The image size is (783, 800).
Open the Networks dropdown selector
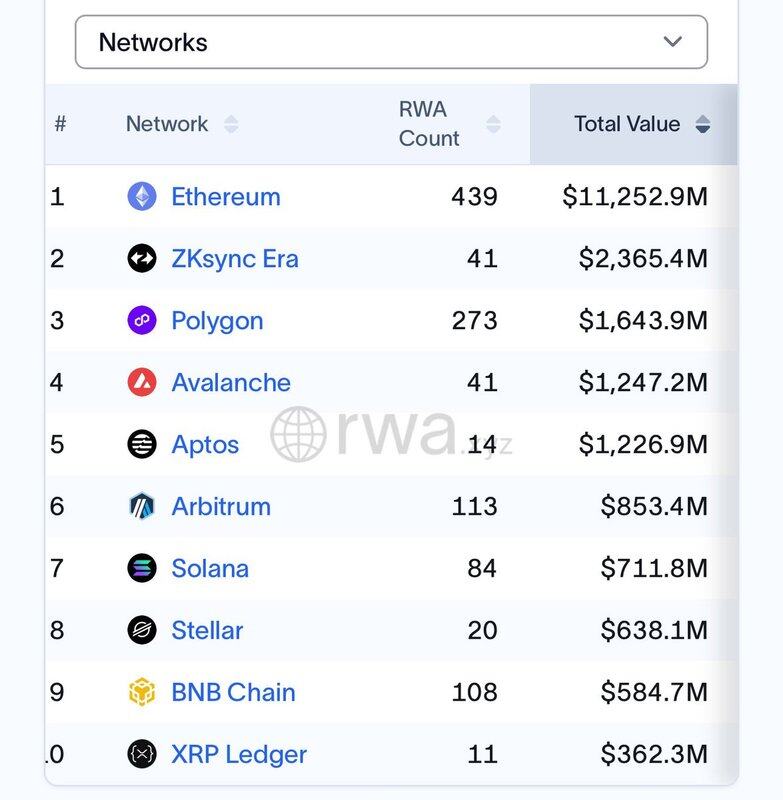point(391,42)
